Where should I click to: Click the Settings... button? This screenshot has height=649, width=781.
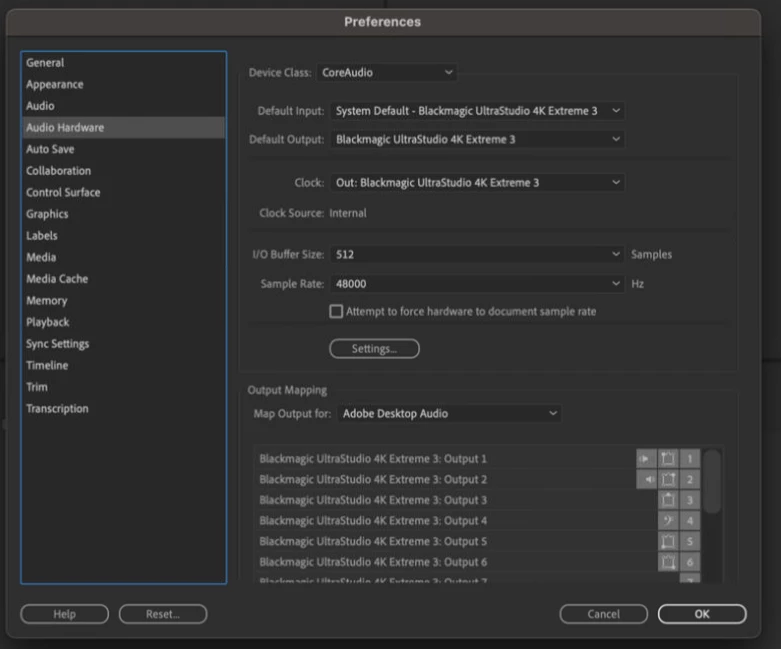point(375,349)
